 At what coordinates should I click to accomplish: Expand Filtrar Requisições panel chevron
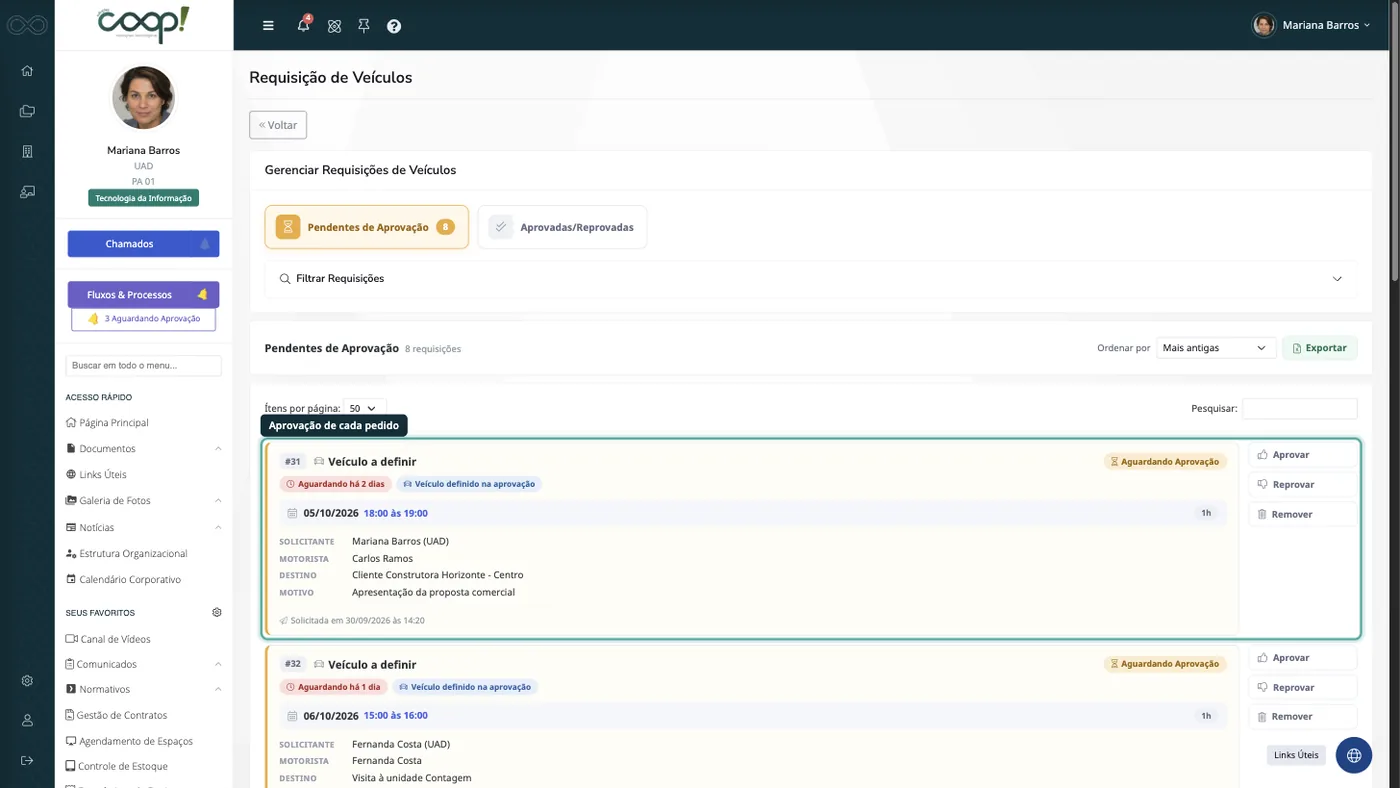pos(1337,279)
